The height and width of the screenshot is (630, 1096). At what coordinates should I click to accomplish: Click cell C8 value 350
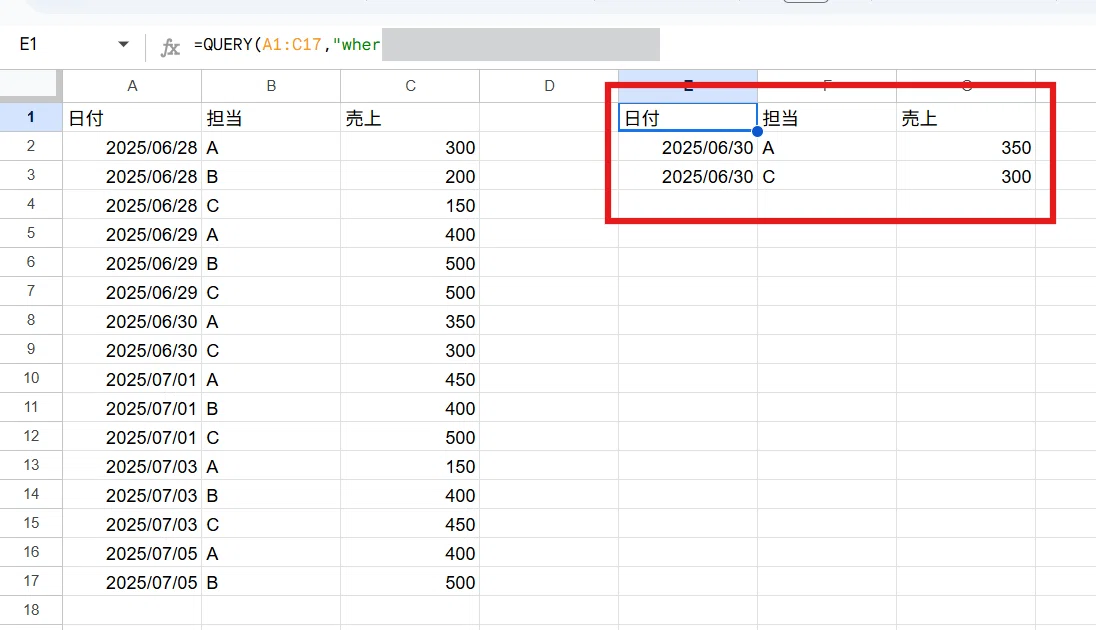[410, 322]
